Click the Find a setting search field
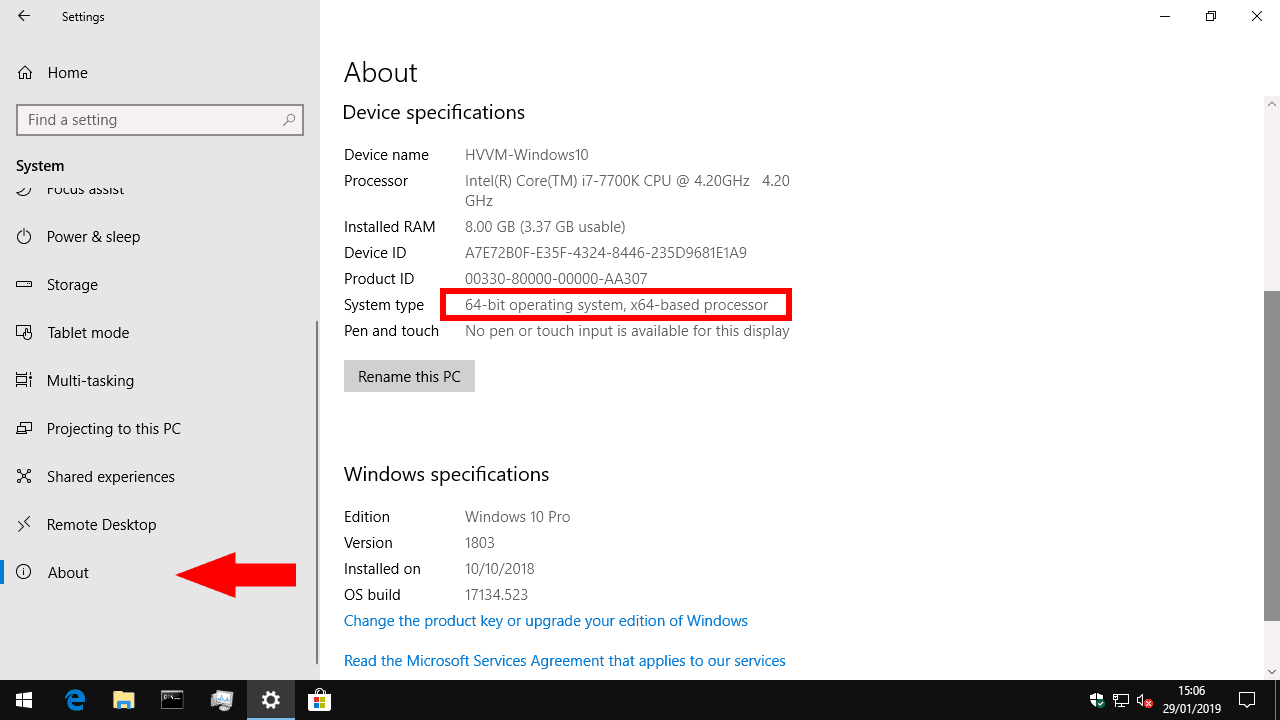This screenshot has width=1280, height=720. coord(160,120)
